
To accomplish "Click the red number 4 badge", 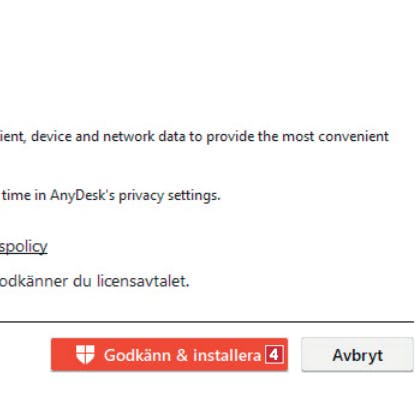I will 274,355.
